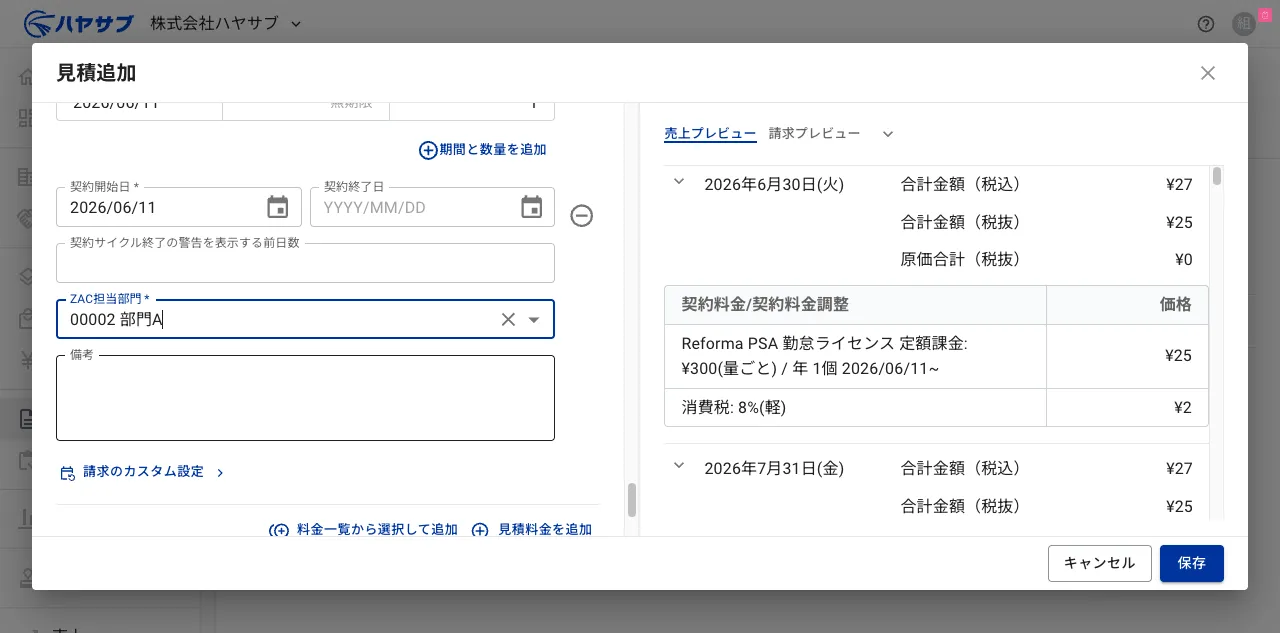Click the billing icon beside 請求のカスタム設定
Image resolution: width=1280 pixels, height=633 pixels.
pos(68,473)
